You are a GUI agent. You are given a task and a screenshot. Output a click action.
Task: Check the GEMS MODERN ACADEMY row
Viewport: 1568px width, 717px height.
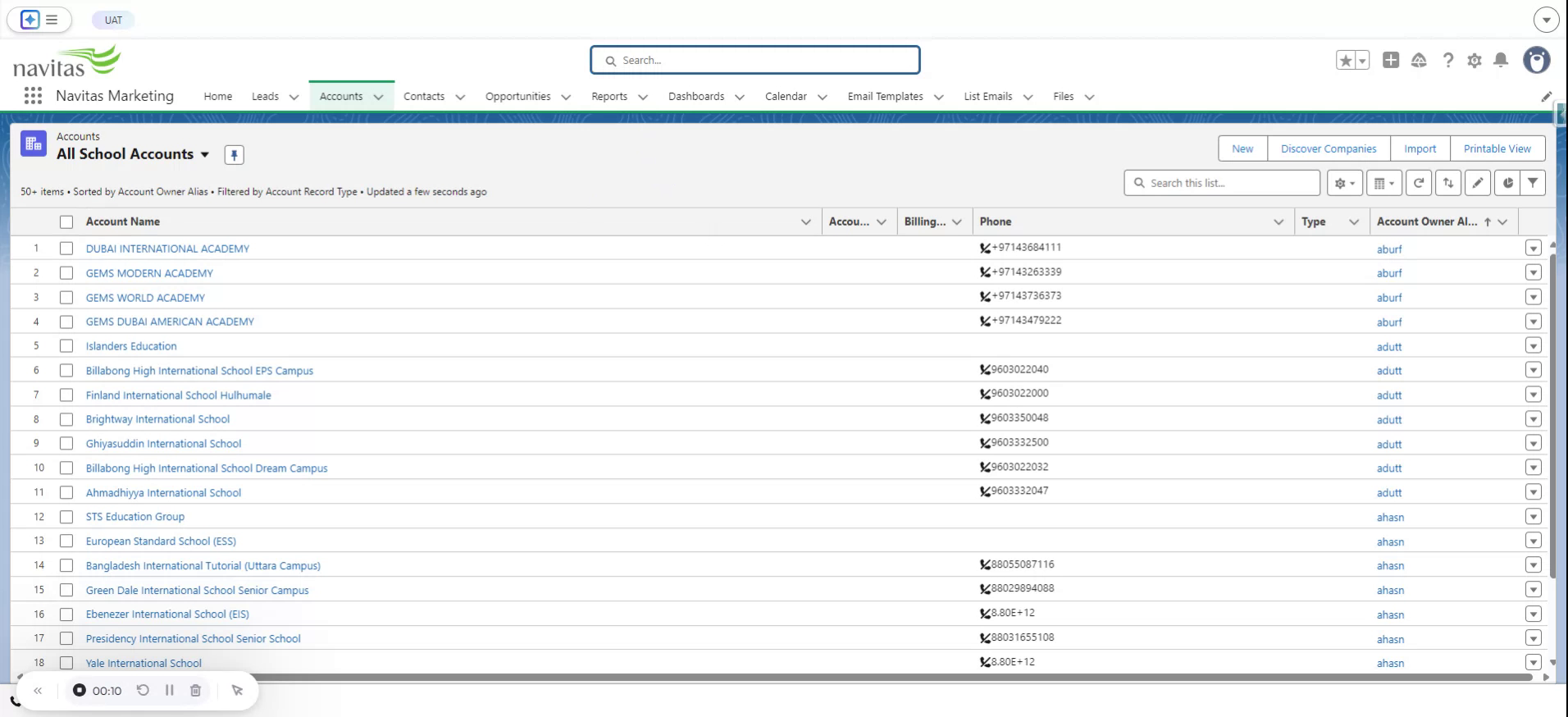pyautogui.click(x=66, y=273)
